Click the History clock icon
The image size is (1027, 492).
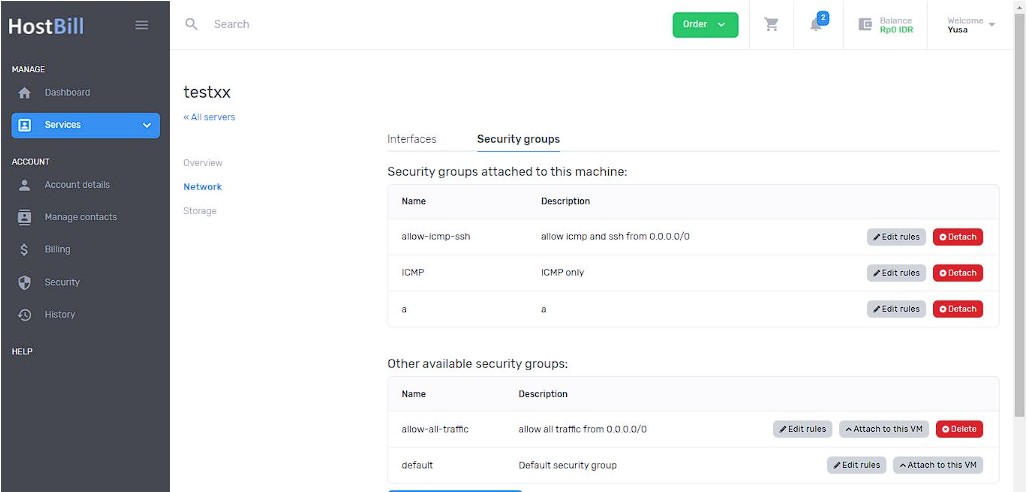(25, 315)
